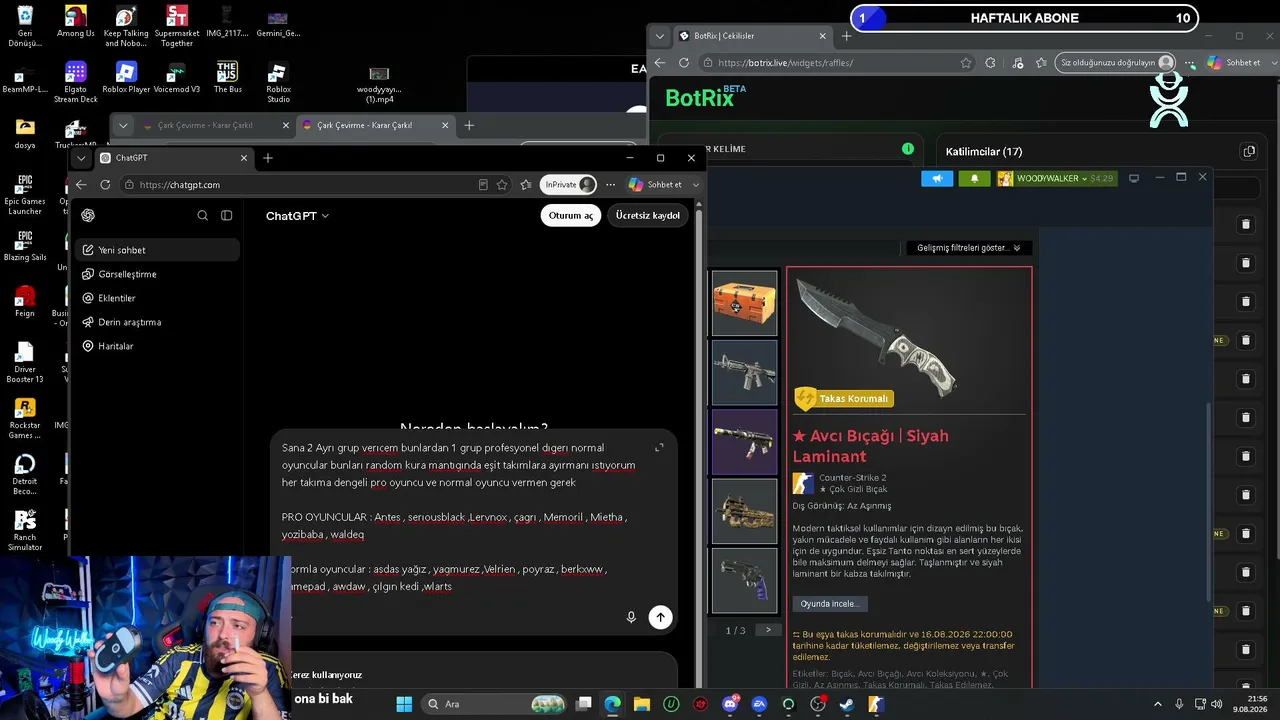The image size is (1280, 720).
Task: Open reader view icon in ChatGPT address bar
Action: point(483,185)
